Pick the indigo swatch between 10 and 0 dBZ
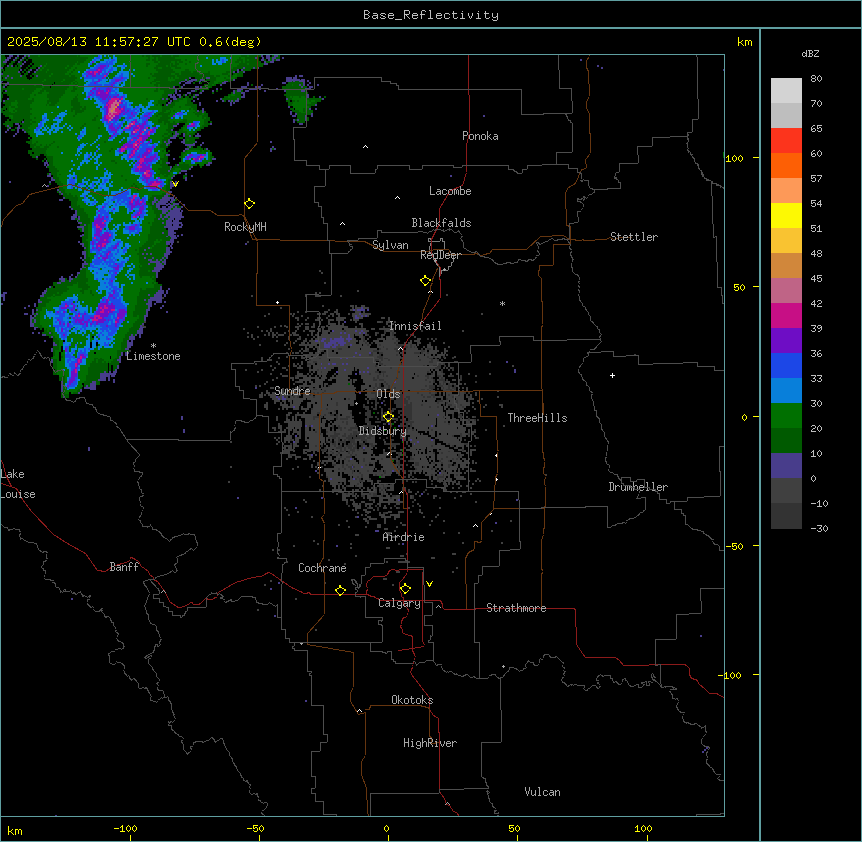The image size is (862, 842). [x=786, y=466]
